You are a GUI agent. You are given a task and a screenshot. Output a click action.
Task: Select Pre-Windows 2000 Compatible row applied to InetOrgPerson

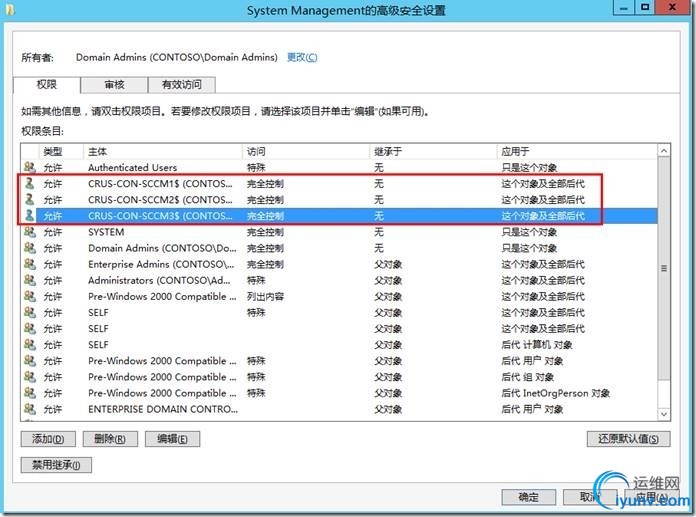tap(340, 393)
